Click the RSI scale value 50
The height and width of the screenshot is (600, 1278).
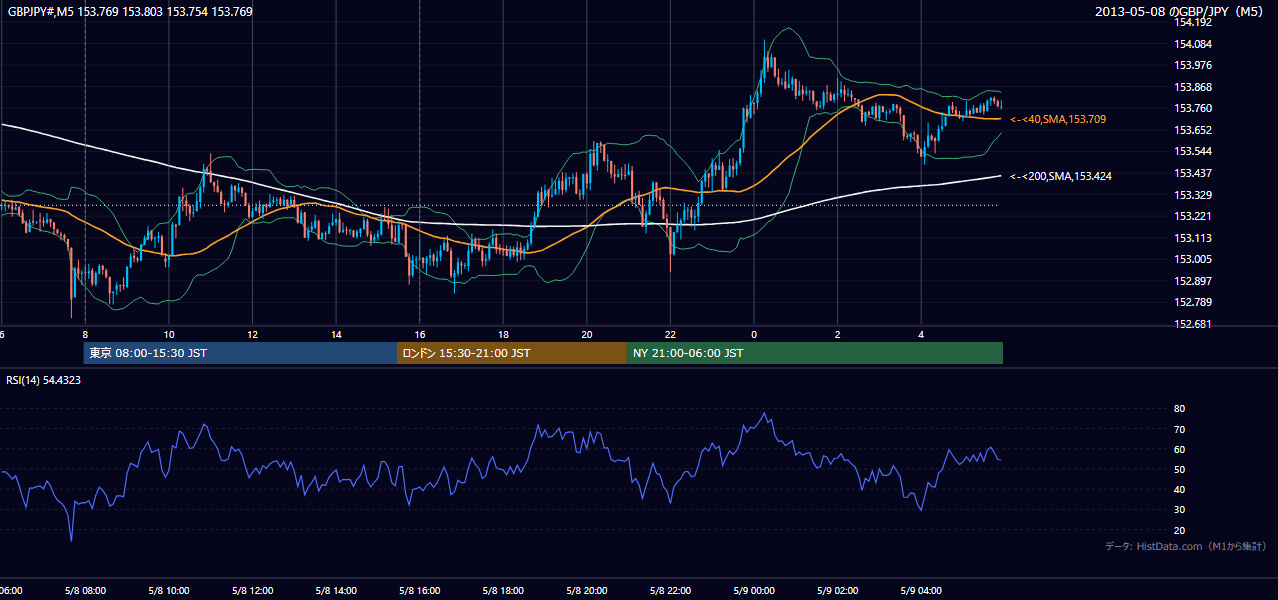[1180, 469]
